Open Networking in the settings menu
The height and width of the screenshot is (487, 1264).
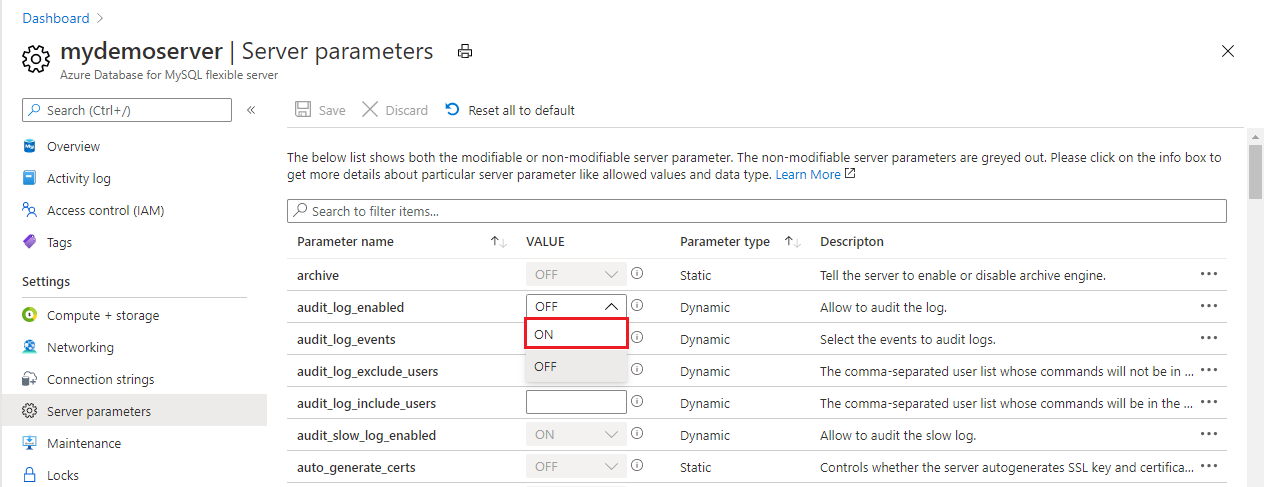[80, 347]
